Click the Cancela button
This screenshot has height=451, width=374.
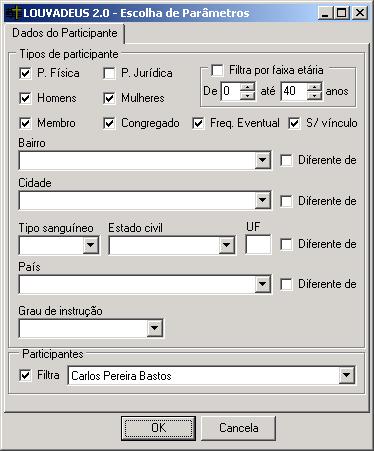tap(239, 428)
